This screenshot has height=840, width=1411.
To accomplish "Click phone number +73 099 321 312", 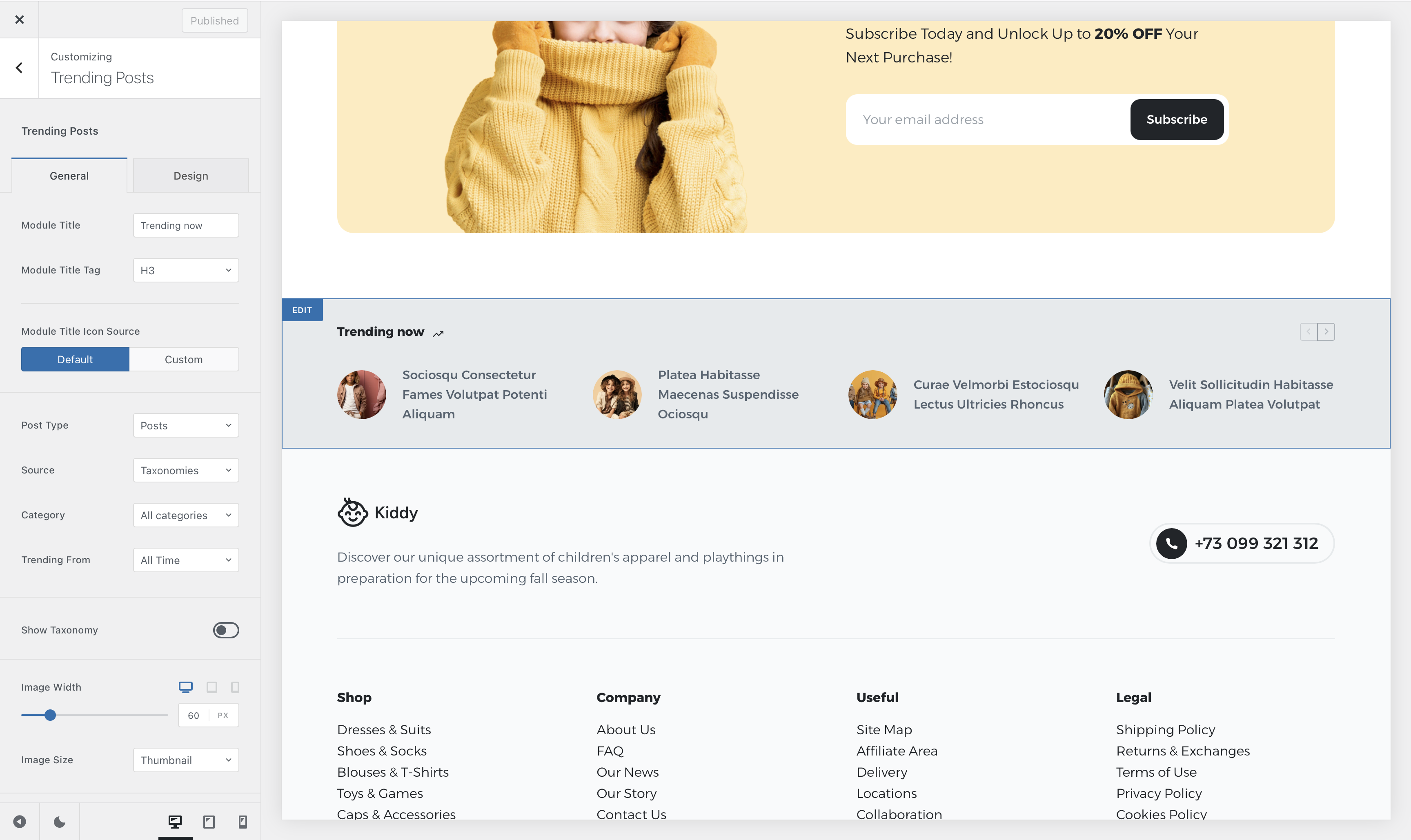I will (1256, 543).
